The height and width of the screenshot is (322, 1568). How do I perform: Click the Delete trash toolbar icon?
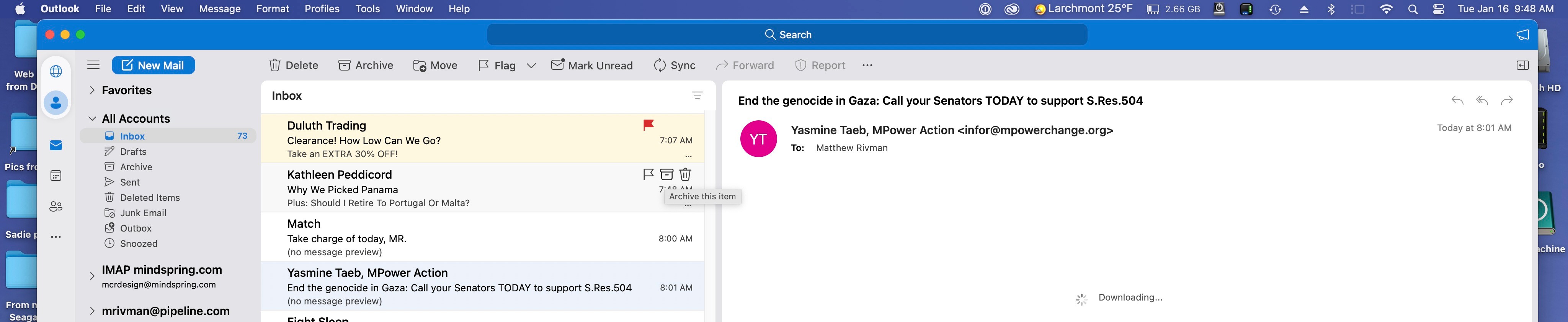pos(275,65)
